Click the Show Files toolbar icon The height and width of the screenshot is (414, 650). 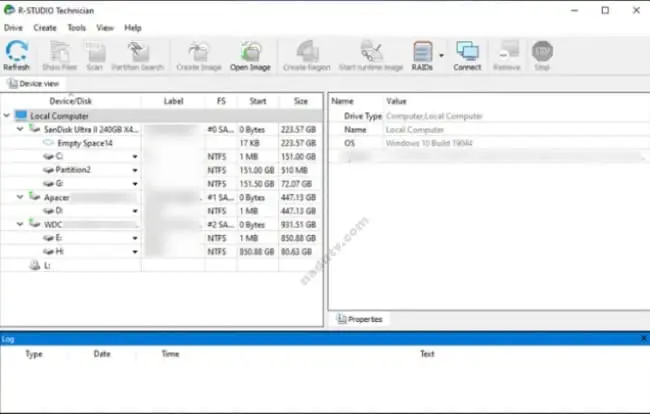click(59, 56)
